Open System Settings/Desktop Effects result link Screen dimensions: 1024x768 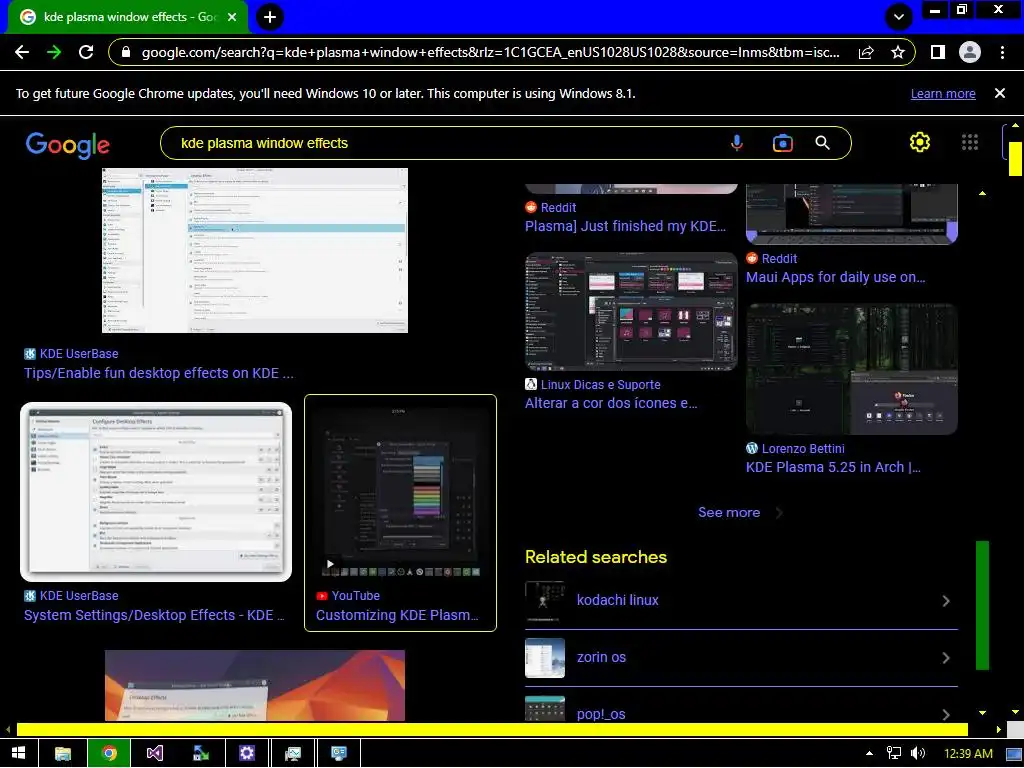pos(154,615)
